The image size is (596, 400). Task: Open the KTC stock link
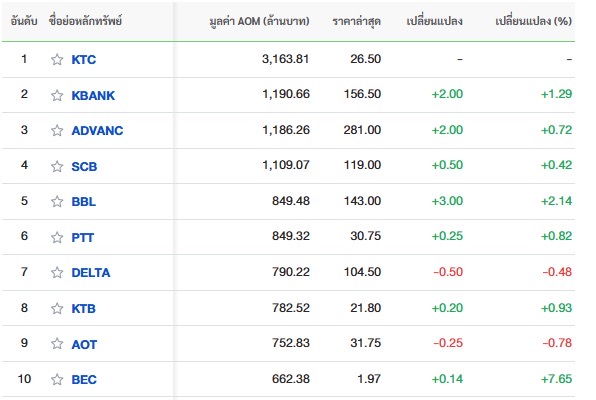point(84,60)
